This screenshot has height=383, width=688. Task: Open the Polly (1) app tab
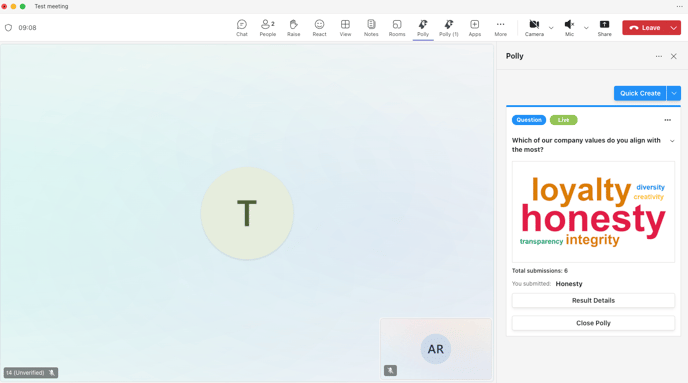[x=448, y=28]
